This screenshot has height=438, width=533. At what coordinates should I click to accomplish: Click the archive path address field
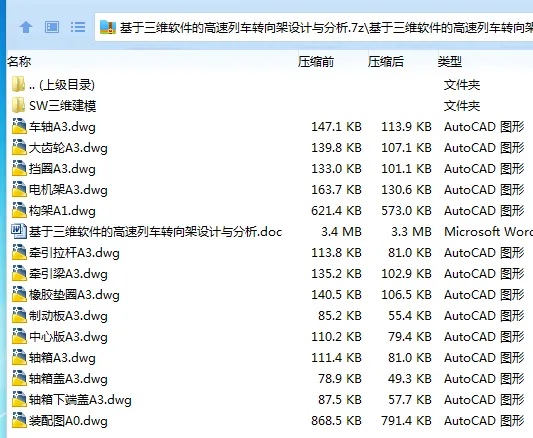(x=314, y=27)
